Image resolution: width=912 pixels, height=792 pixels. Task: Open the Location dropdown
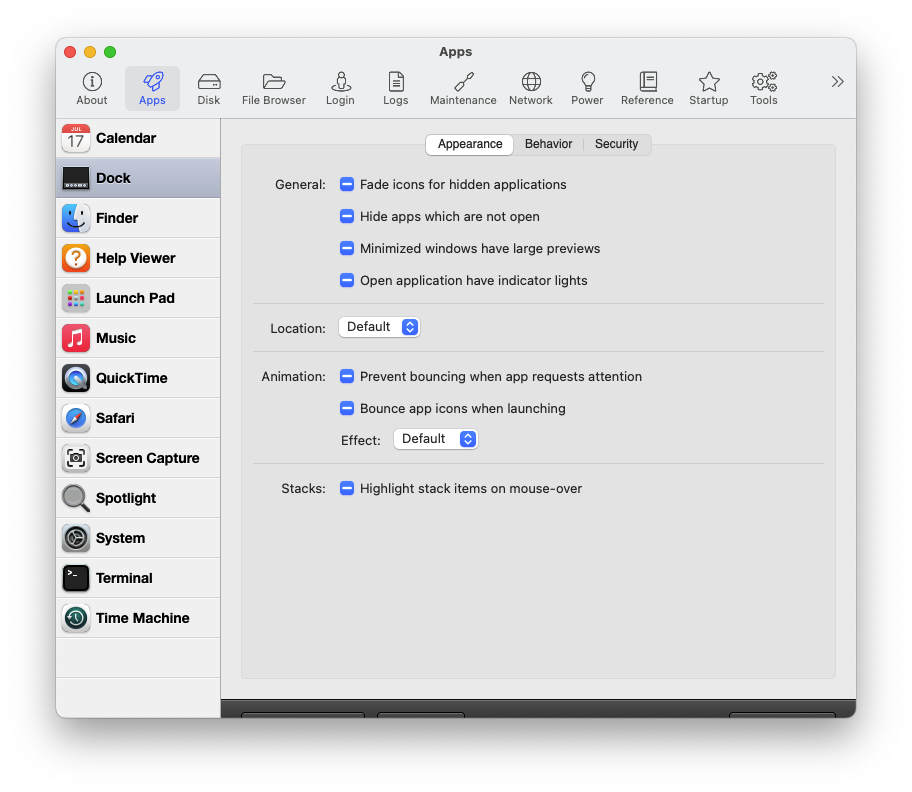pyautogui.click(x=379, y=327)
